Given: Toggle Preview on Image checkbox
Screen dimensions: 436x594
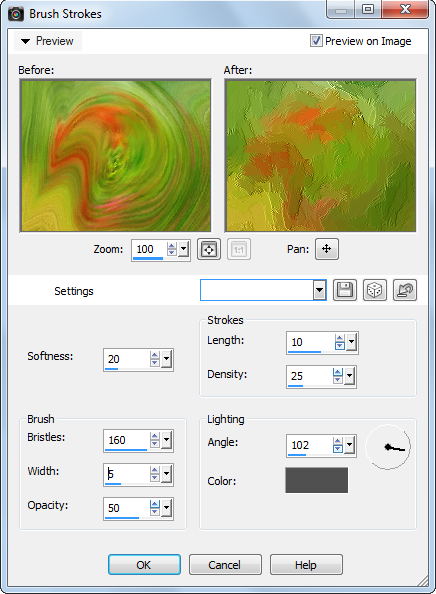Looking at the screenshot, I should coord(316,41).
